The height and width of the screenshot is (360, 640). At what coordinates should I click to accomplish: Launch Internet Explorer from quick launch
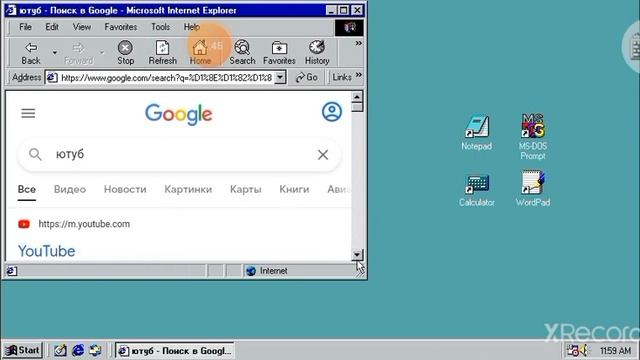click(78, 350)
